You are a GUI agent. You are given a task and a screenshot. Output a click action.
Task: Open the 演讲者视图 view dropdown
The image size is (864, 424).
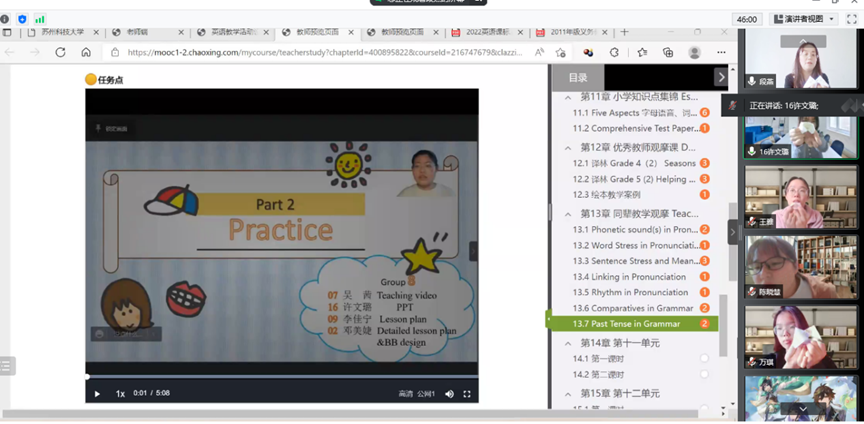(804, 19)
